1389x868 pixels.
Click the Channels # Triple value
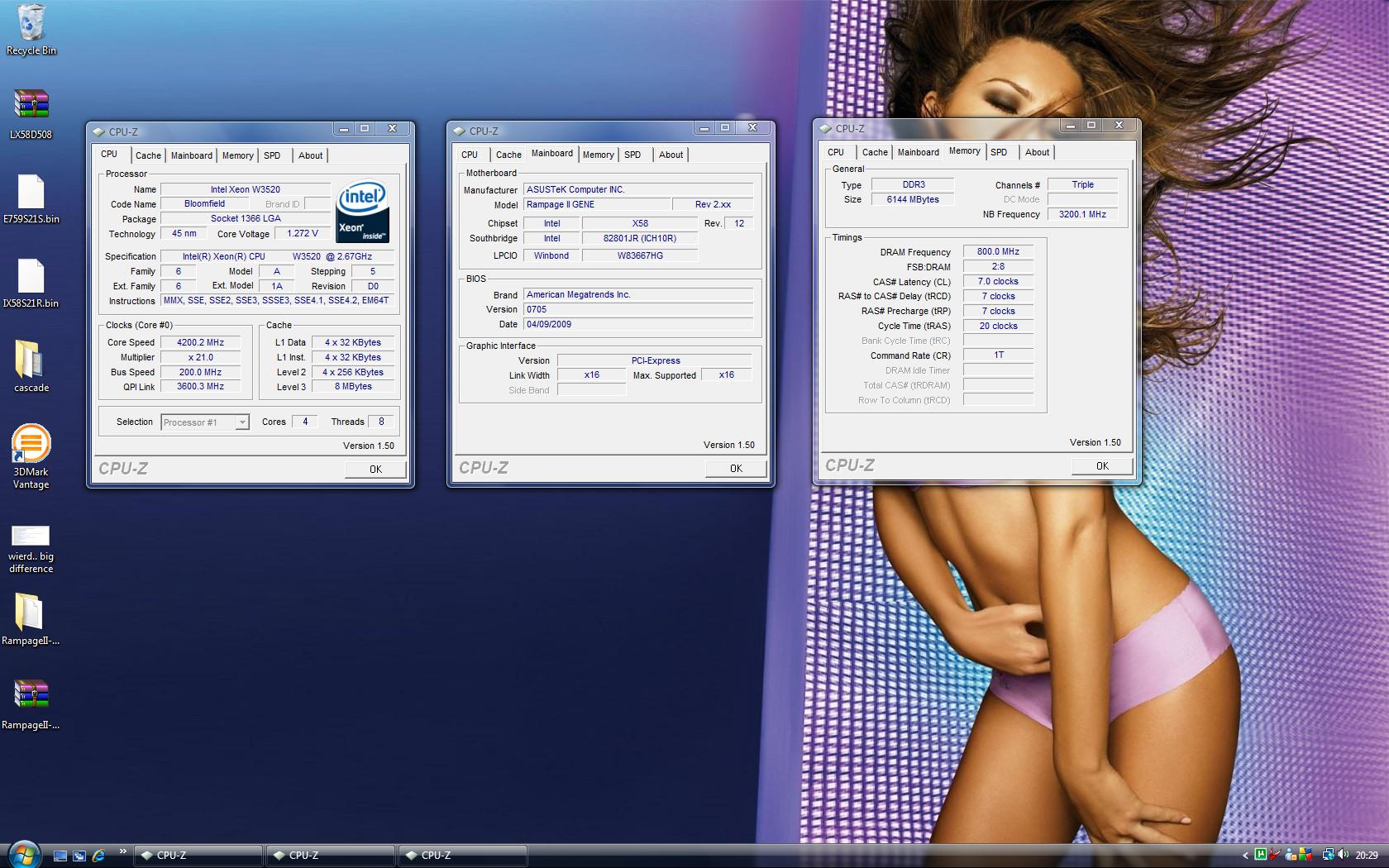[x=1082, y=185]
